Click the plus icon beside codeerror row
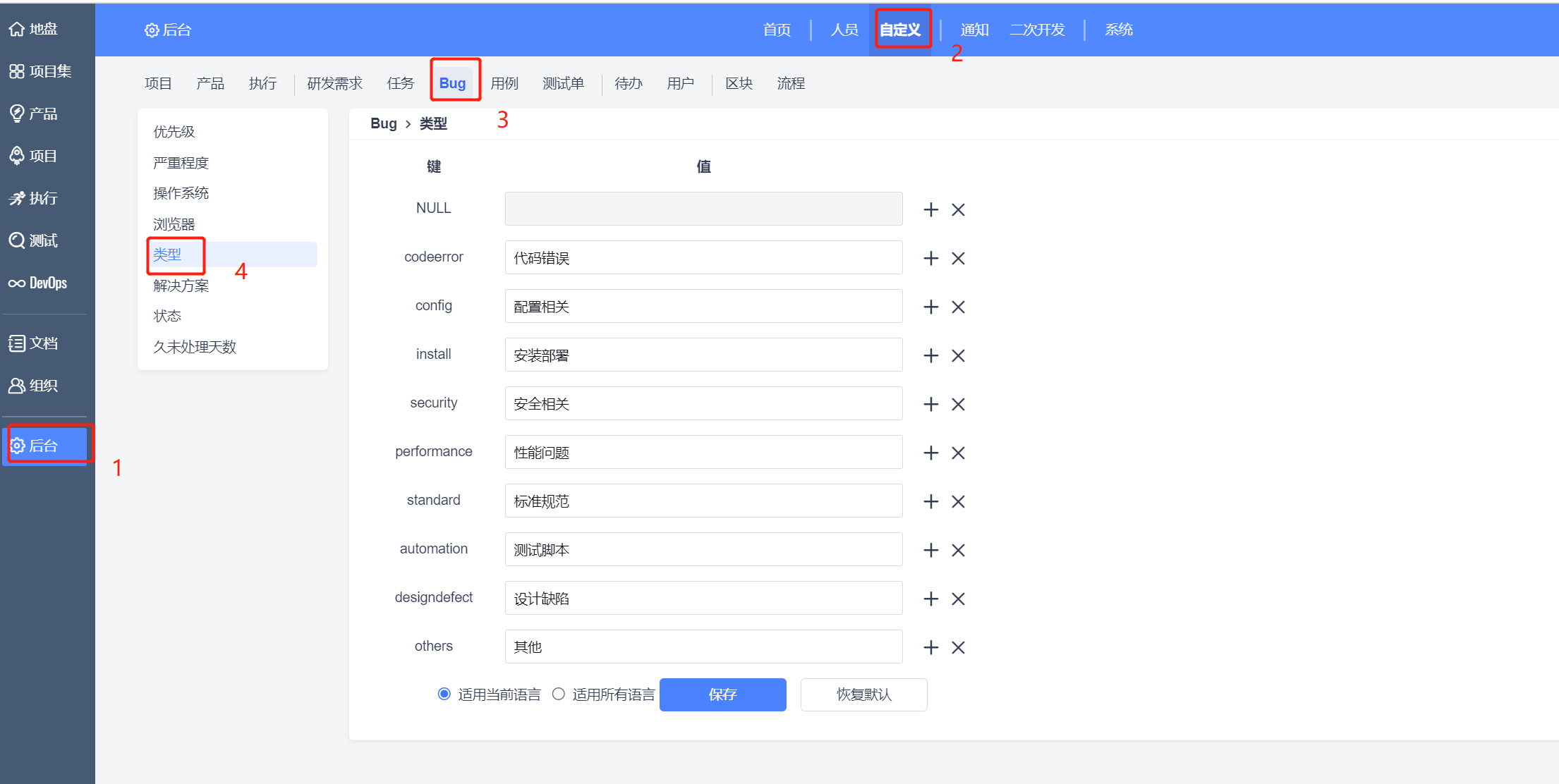1559x784 pixels. coord(930,258)
